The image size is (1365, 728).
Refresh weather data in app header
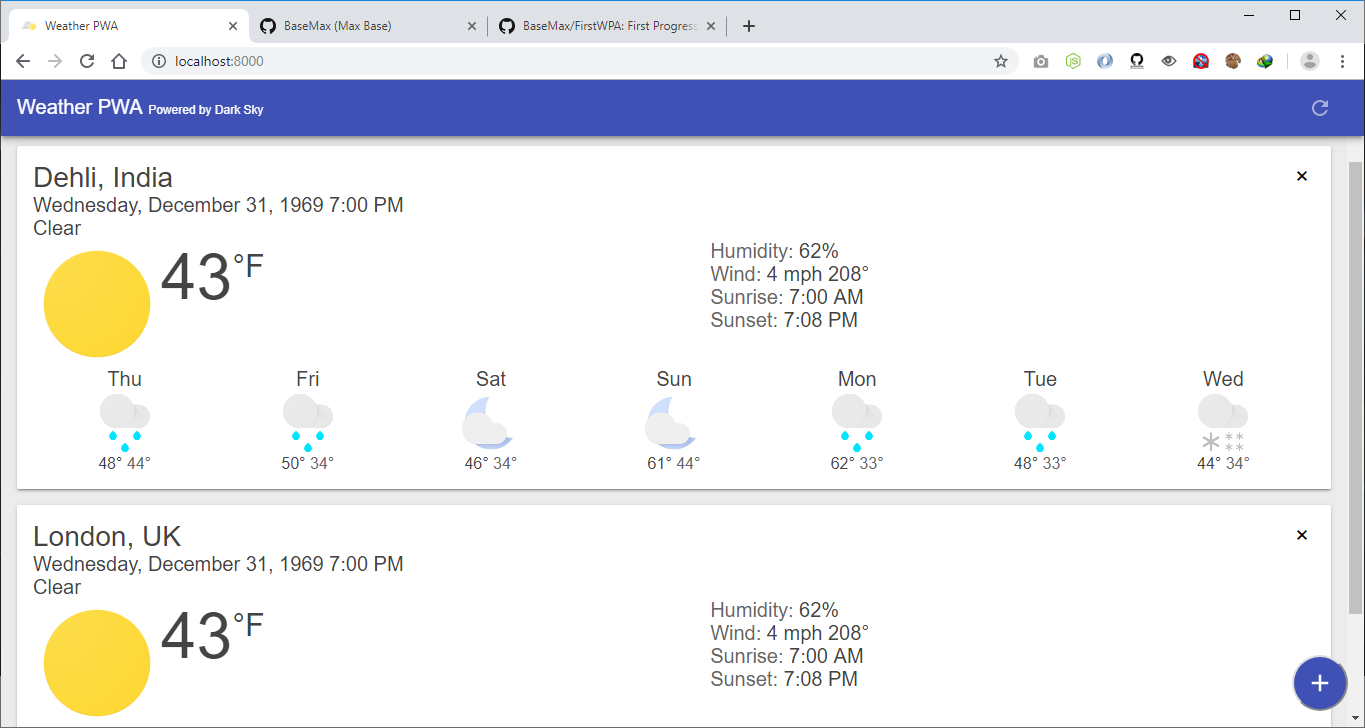[x=1320, y=108]
